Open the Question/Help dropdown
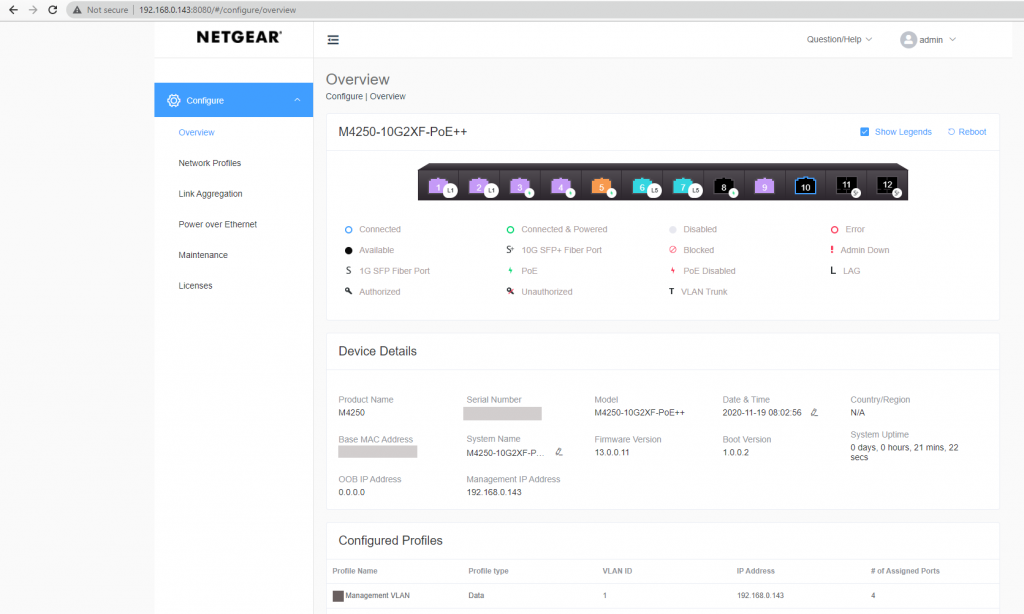Image resolution: width=1024 pixels, height=614 pixels. [838, 39]
